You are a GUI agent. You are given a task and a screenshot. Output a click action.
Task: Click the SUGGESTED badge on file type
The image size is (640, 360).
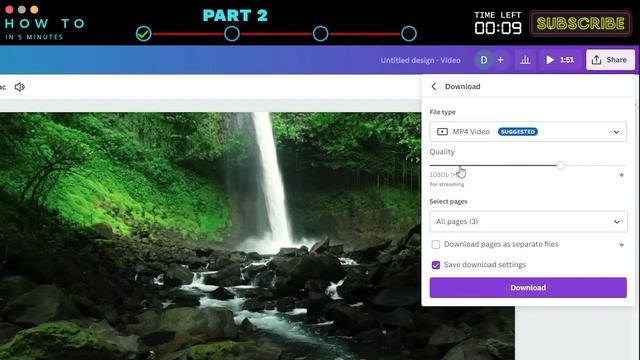(518, 131)
